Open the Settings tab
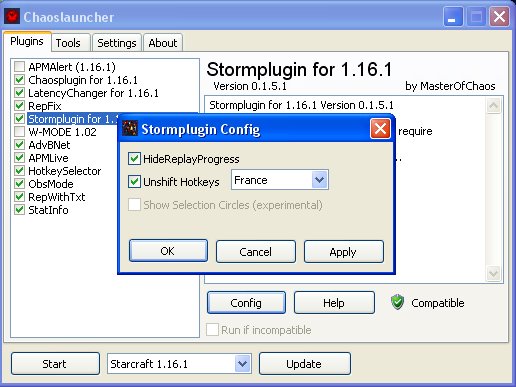Screen dimensions: 516x387 click(x=117, y=43)
